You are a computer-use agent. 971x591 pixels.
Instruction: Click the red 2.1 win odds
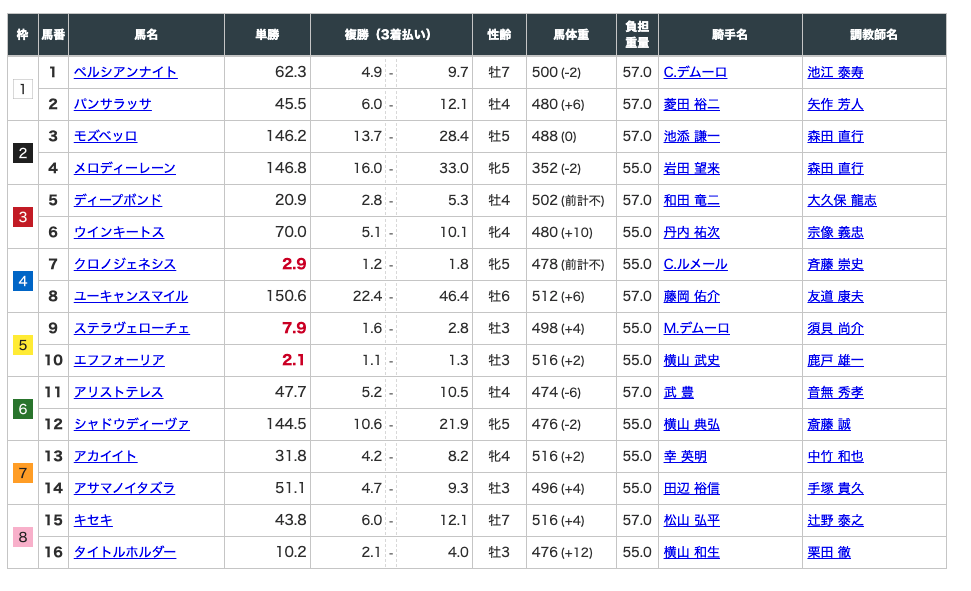coord(293,360)
